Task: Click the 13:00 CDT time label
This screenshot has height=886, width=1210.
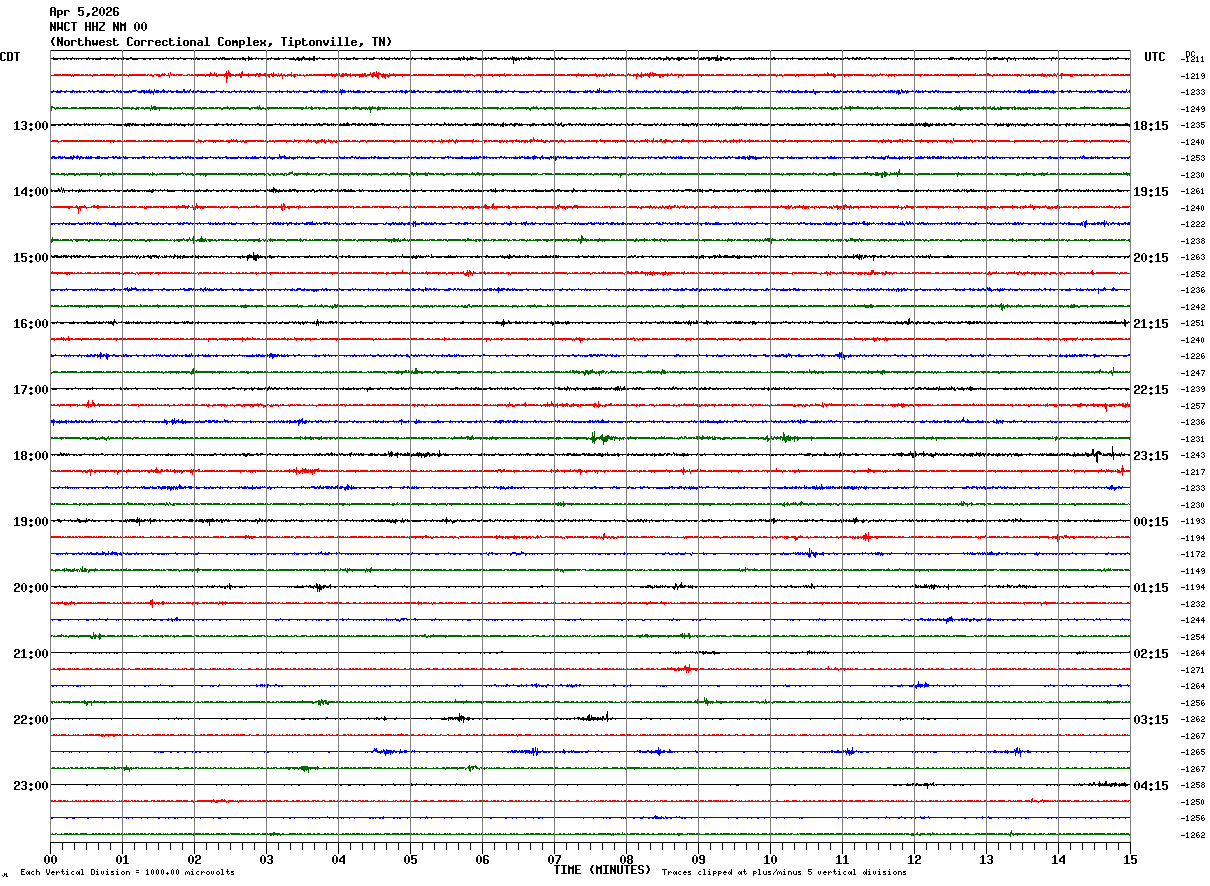Action: [x=31, y=126]
